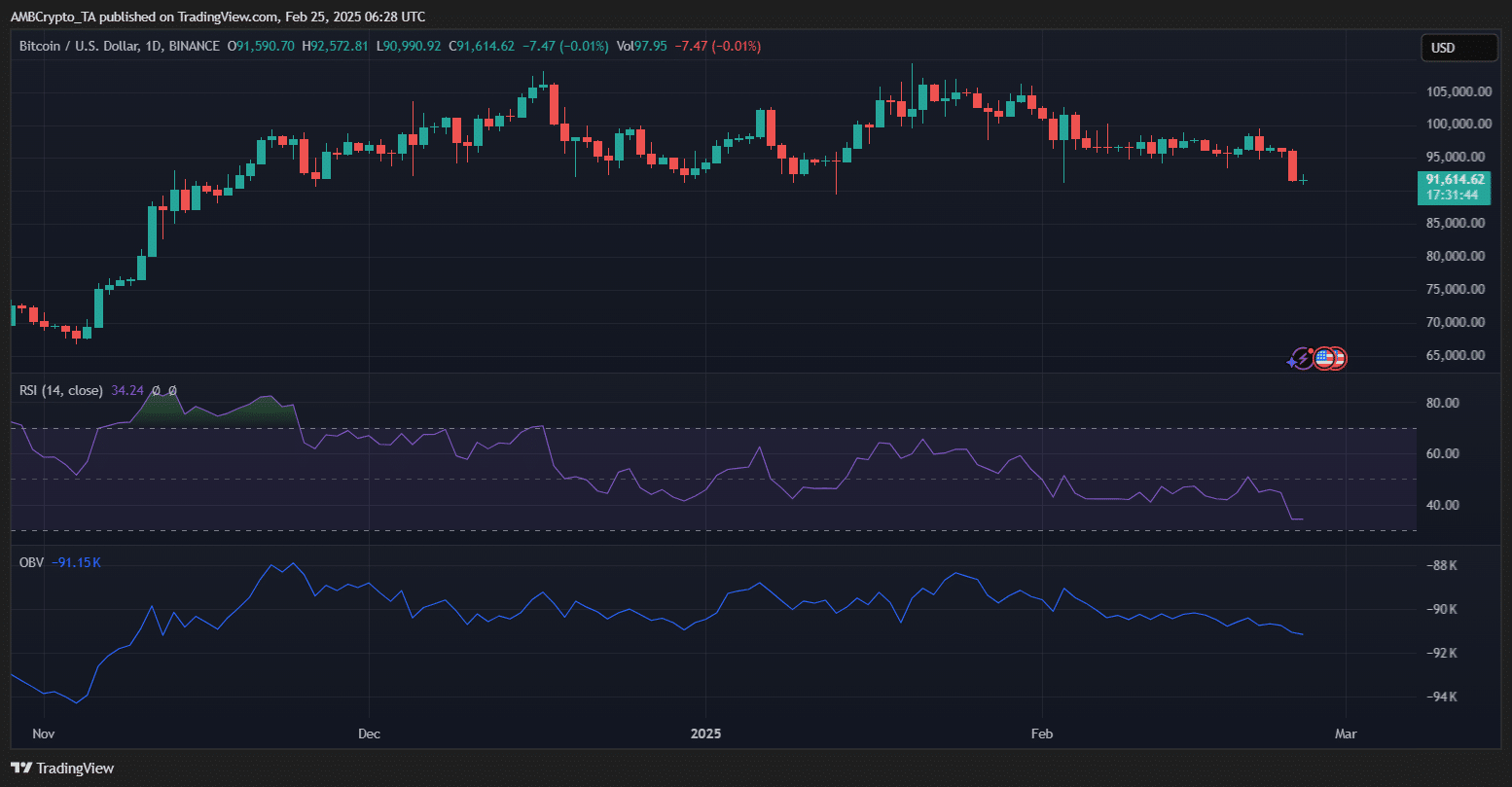Click the OBV value −91.15K
The height and width of the screenshot is (787, 1512).
77,562
